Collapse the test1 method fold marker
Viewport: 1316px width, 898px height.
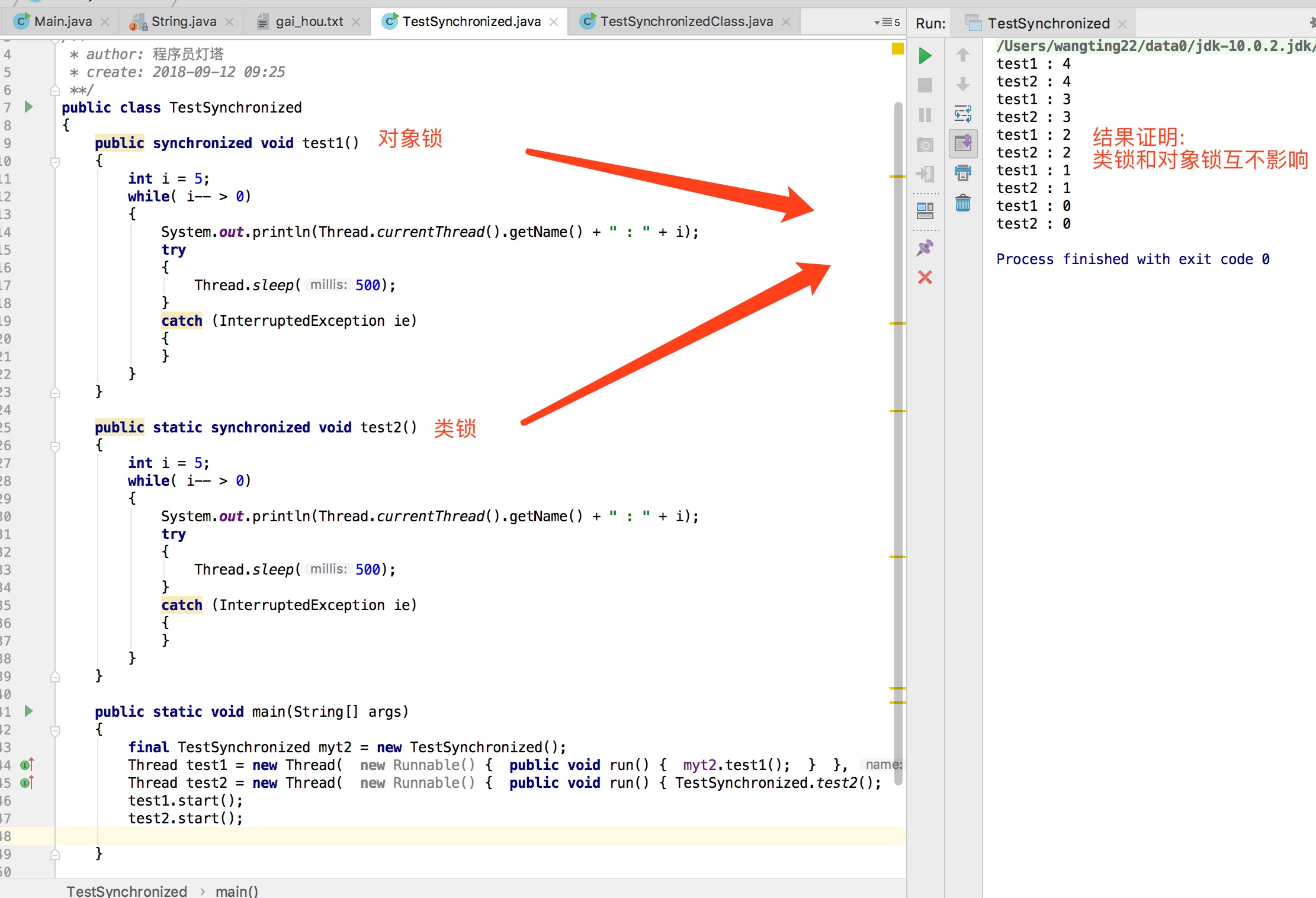click(55, 161)
